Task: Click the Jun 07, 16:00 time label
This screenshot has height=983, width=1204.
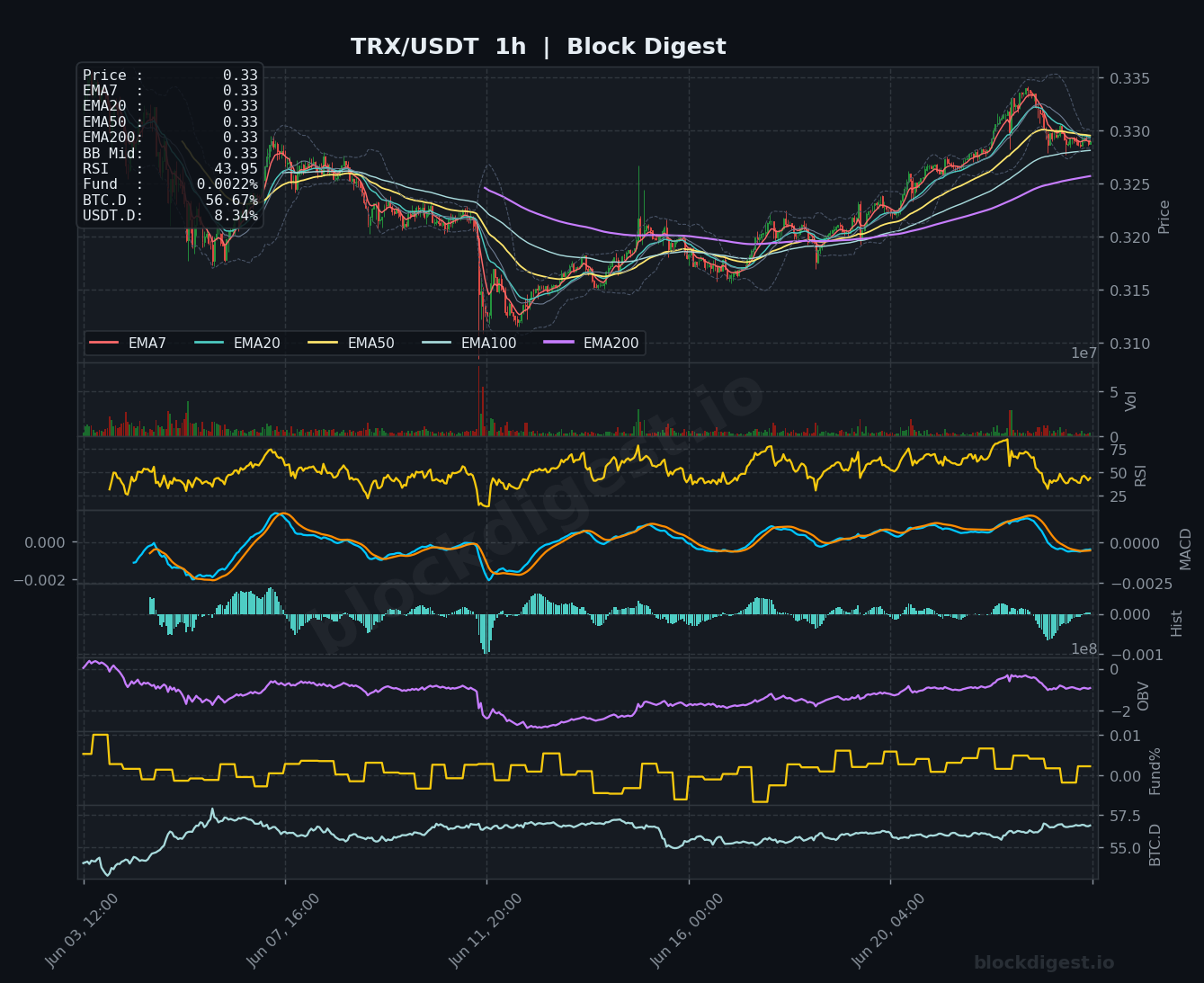Action: [x=283, y=931]
